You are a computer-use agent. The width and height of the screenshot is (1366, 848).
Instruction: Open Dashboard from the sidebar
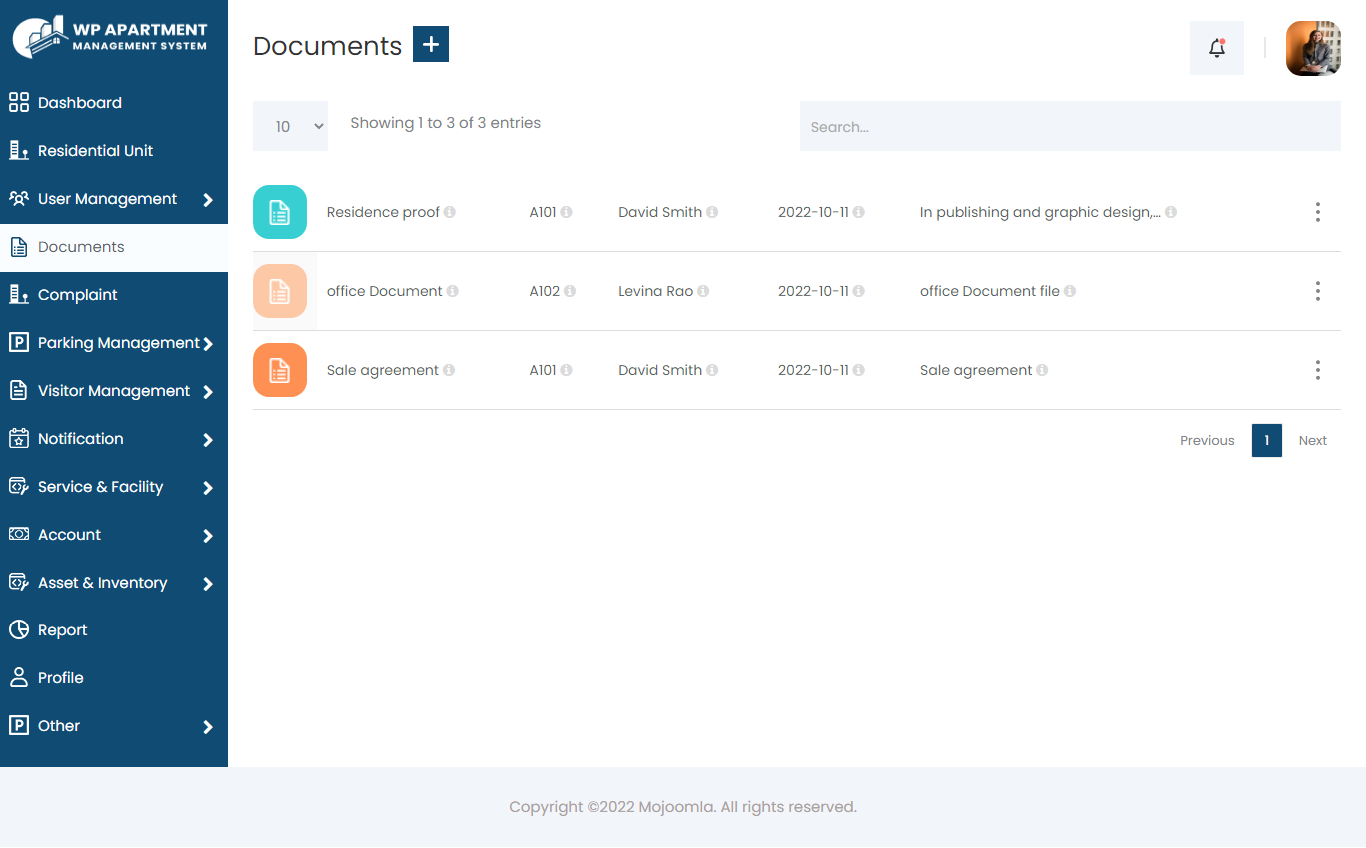tap(114, 102)
